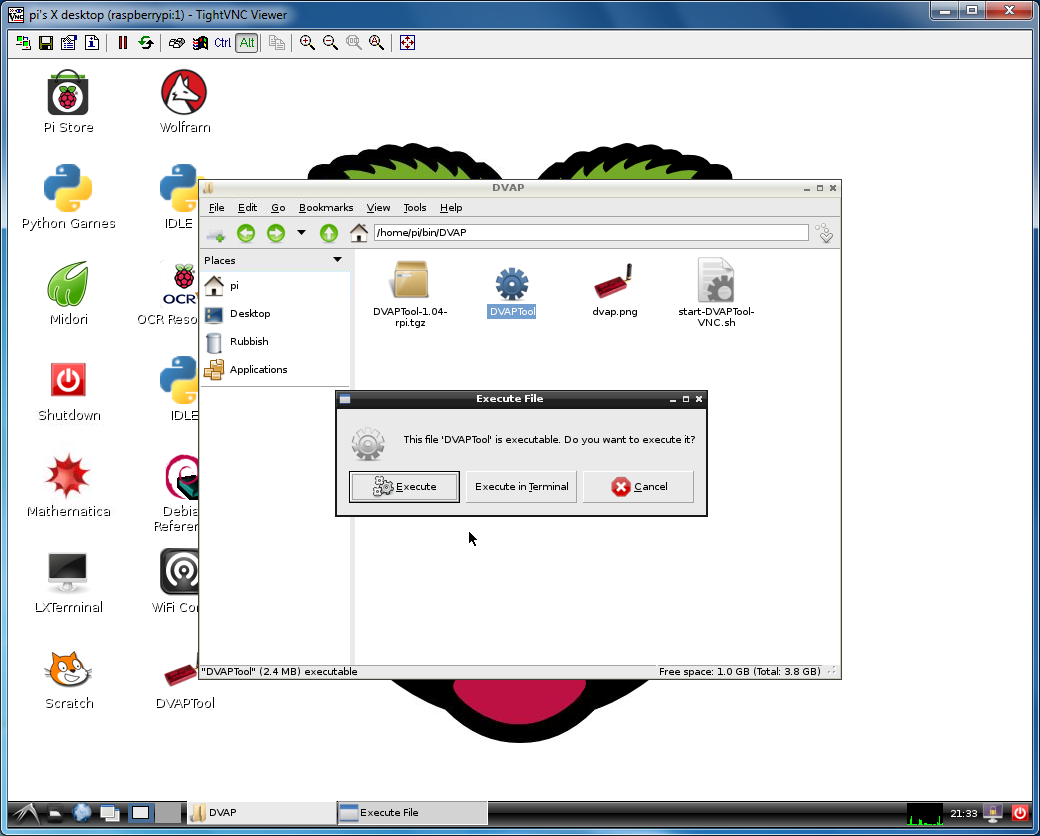
Task: Switch to the DVAP taskbar window
Action: (x=261, y=813)
